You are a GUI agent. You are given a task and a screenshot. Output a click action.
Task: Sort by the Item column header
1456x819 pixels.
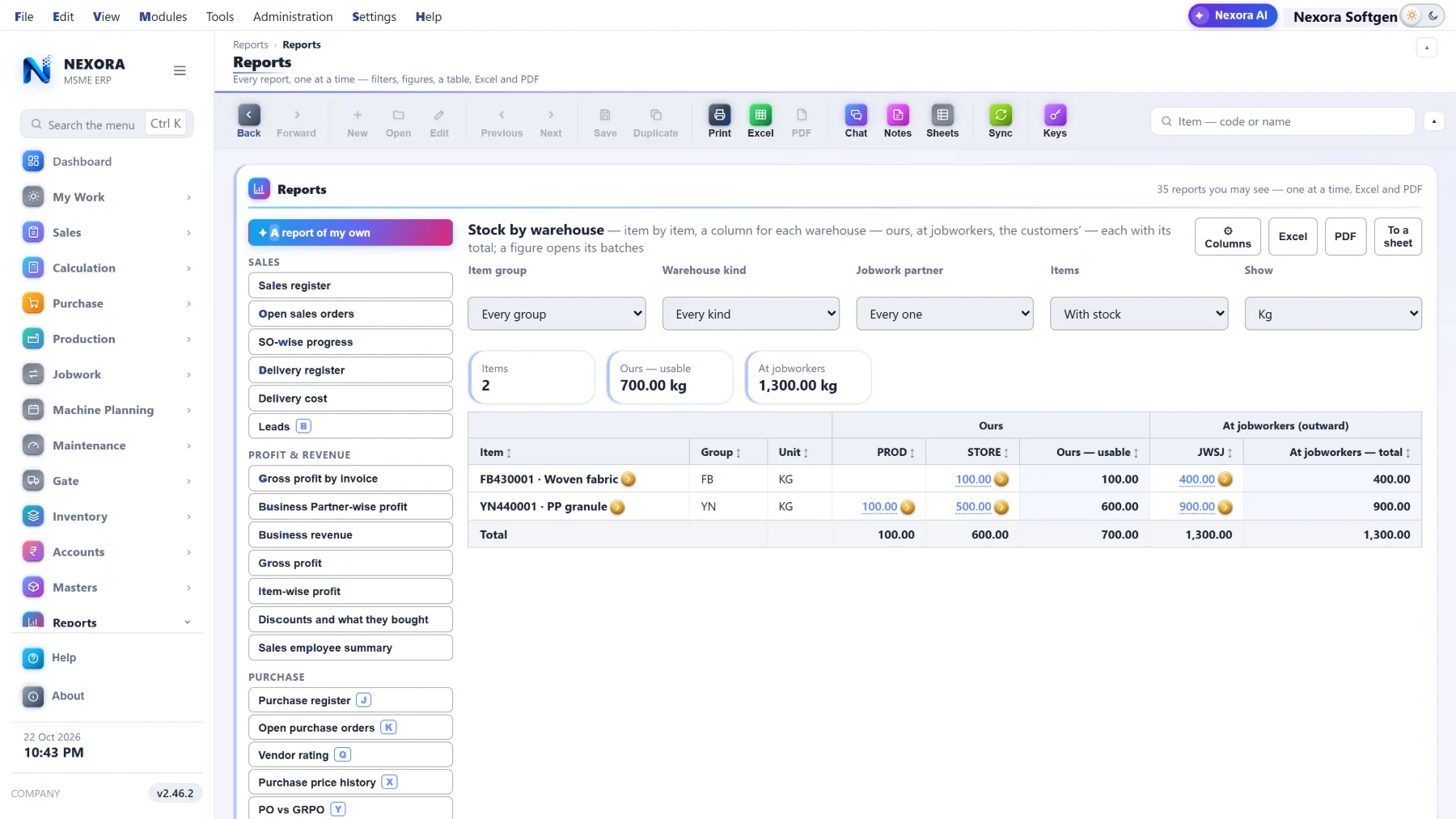495,453
